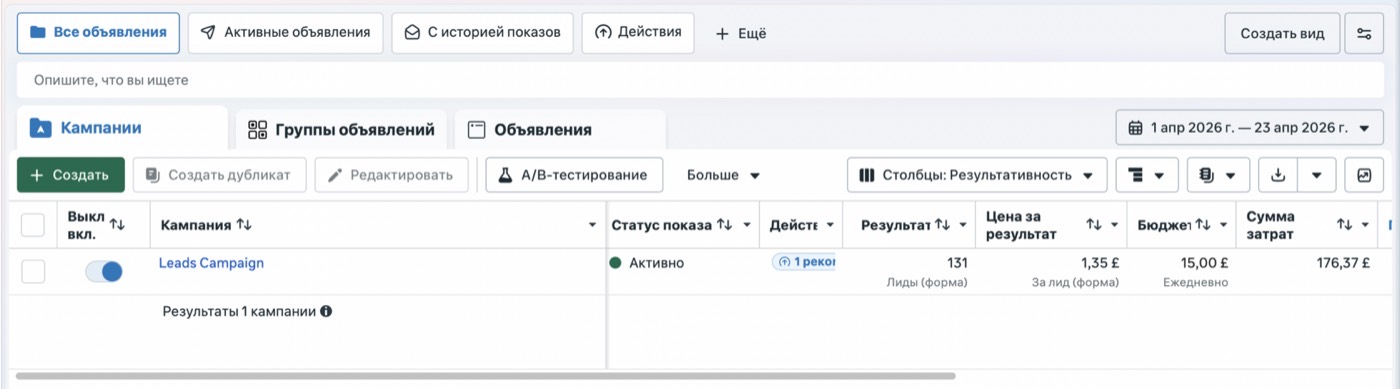
Task: Switch to Группы объявлений tab
Action: click(341, 129)
